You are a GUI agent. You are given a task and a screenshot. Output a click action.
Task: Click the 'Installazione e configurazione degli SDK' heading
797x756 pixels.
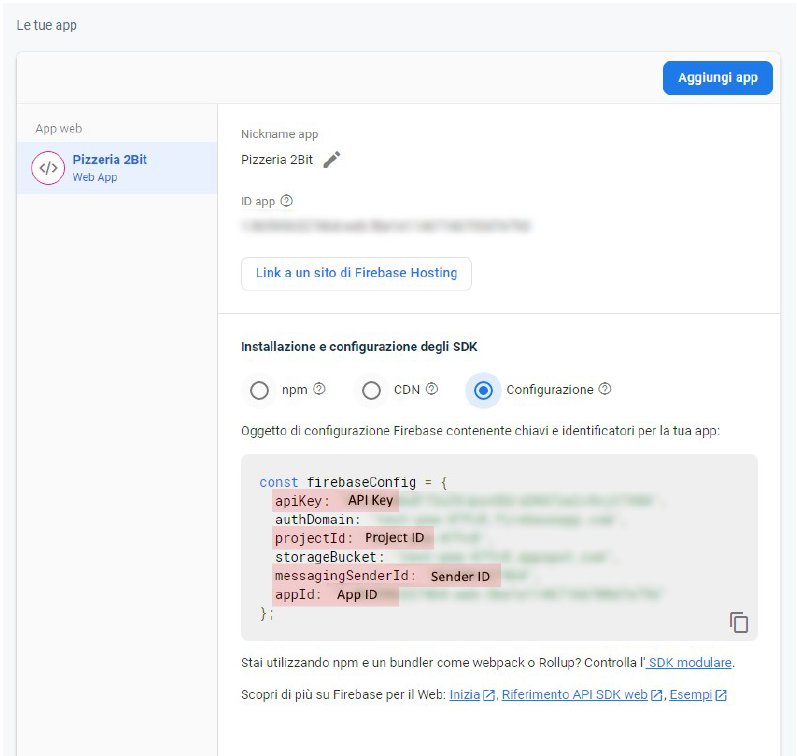point(359,347)
